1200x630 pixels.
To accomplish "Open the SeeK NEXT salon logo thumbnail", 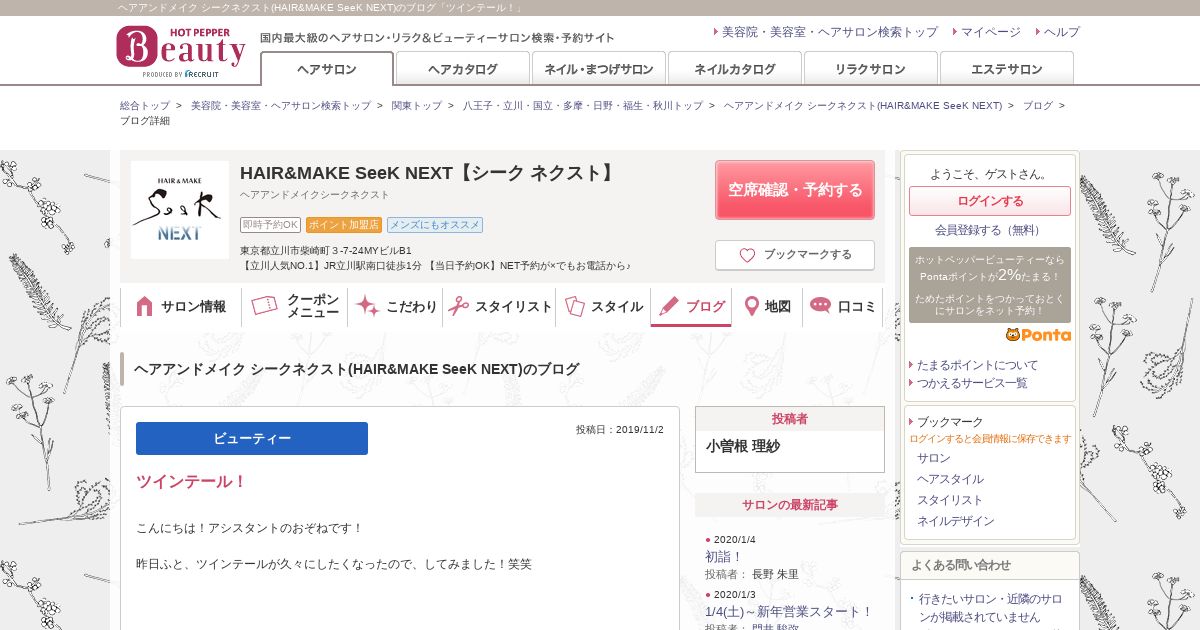I will coord(180,210).
